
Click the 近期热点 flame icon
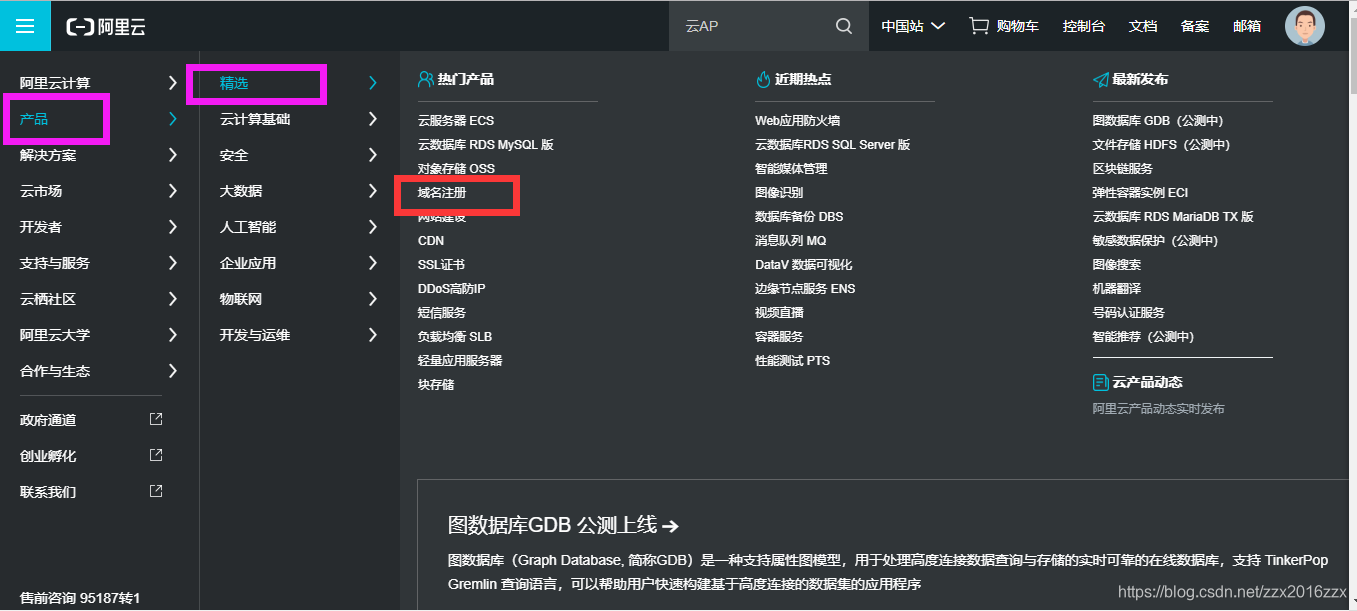[x=763, y=79]
